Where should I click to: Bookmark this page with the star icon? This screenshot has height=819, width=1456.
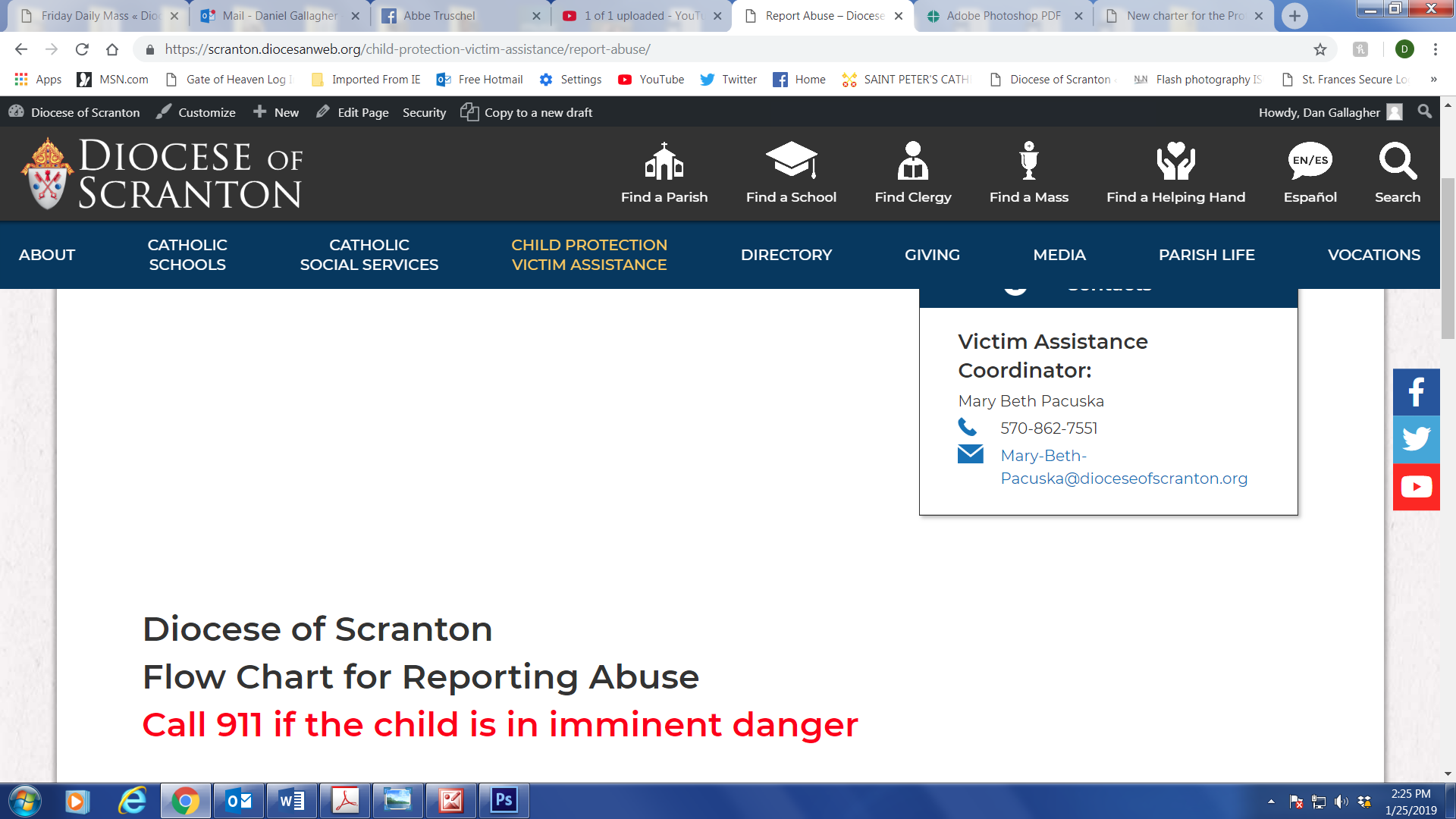pos(1320,49)
